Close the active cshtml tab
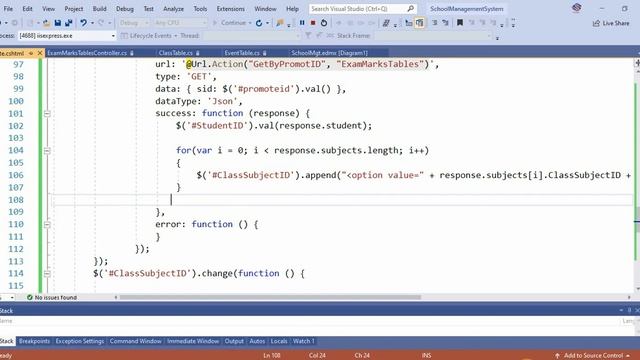Screen dimensions: 640x360 coord(40,53)
